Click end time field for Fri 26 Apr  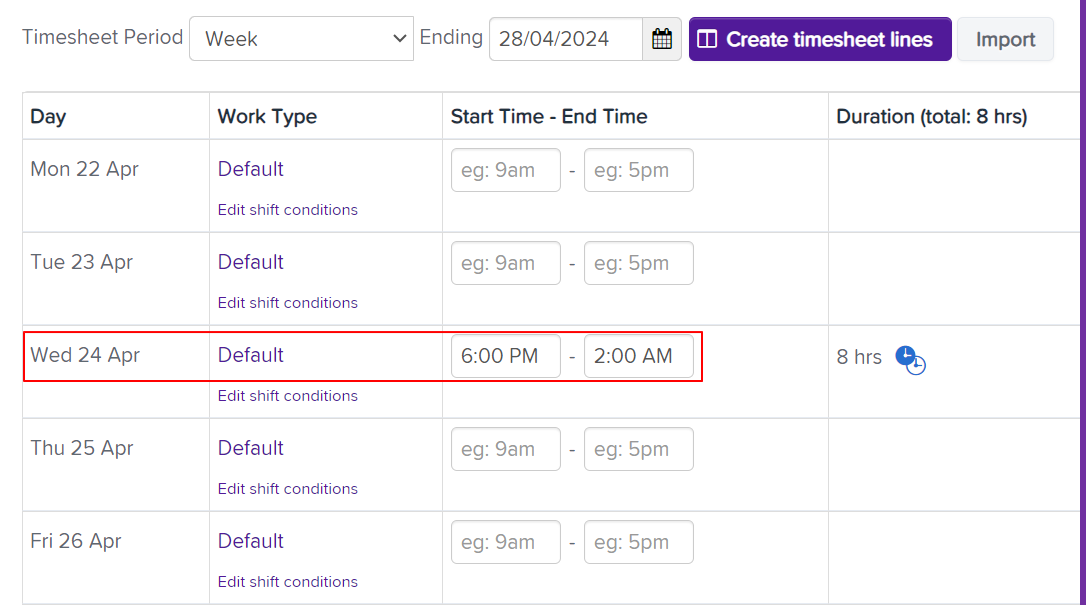tap(639, 542)
